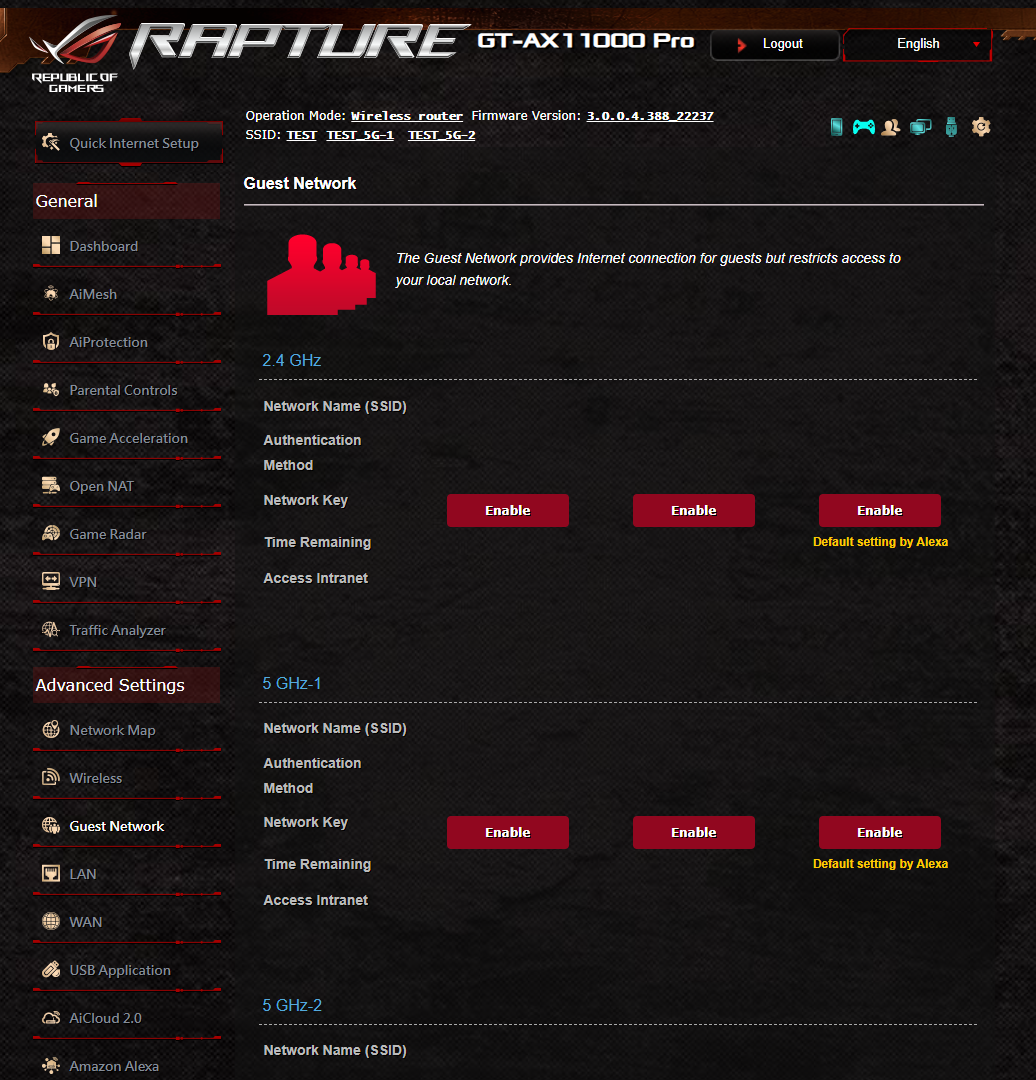Enable the 2.4 GHz Alexa default guest network
This screenshot has height=1080, width=1036.
point(880,510)
